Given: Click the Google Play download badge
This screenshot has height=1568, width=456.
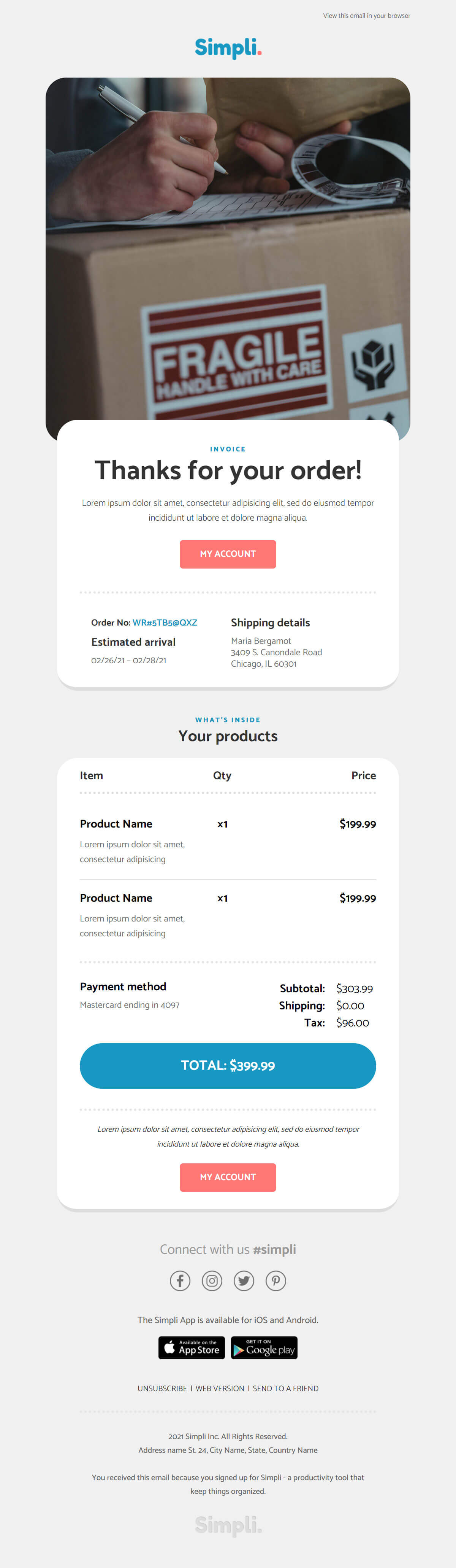Looking at the screenshot, I should tap(264, 1348).
